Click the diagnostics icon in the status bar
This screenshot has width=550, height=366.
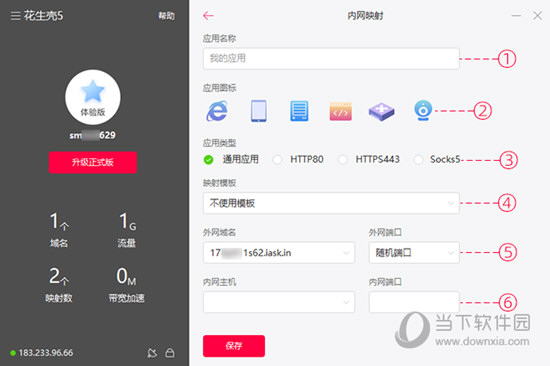(152, 353)
